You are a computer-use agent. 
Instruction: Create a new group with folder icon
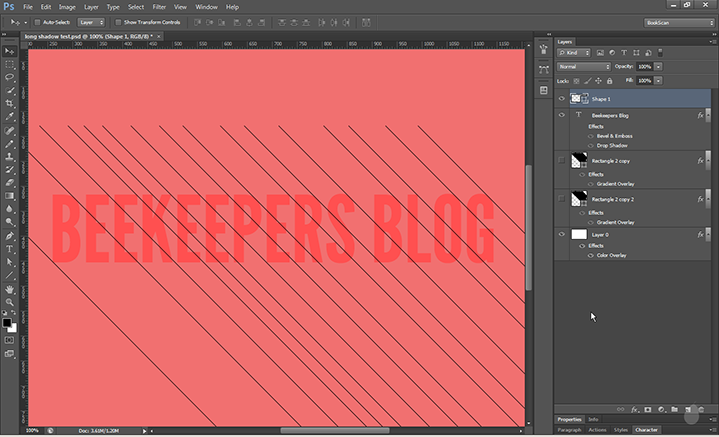[x=674, y=409]
